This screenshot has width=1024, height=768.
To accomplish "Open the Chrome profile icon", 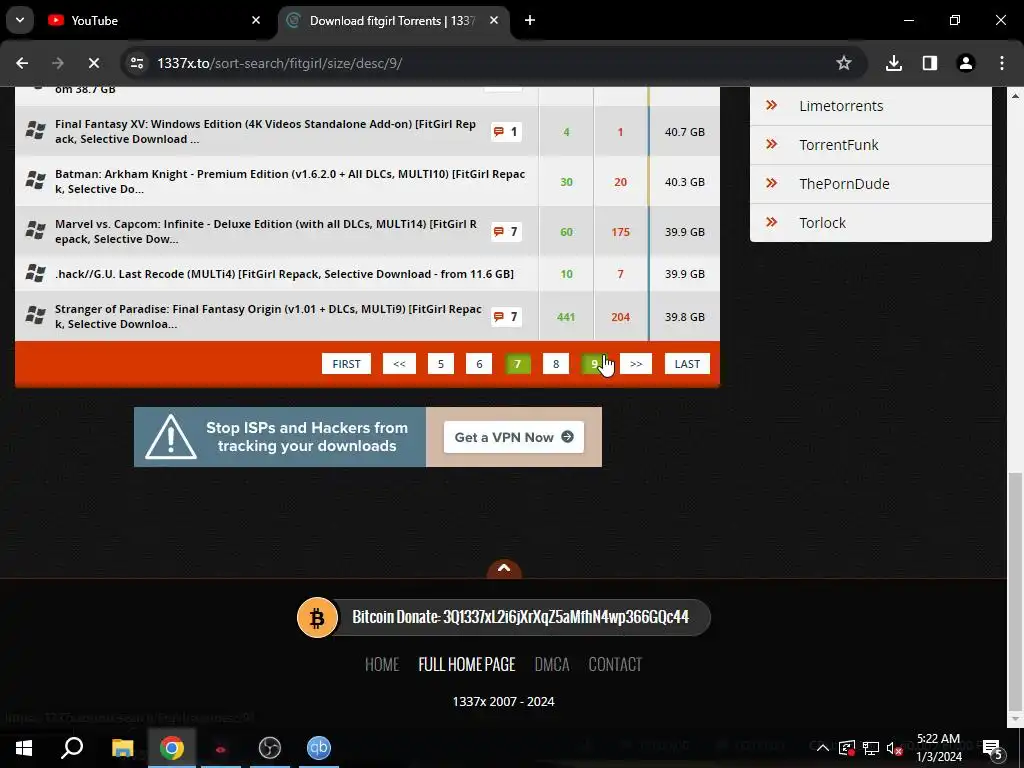I will [966, 63].
